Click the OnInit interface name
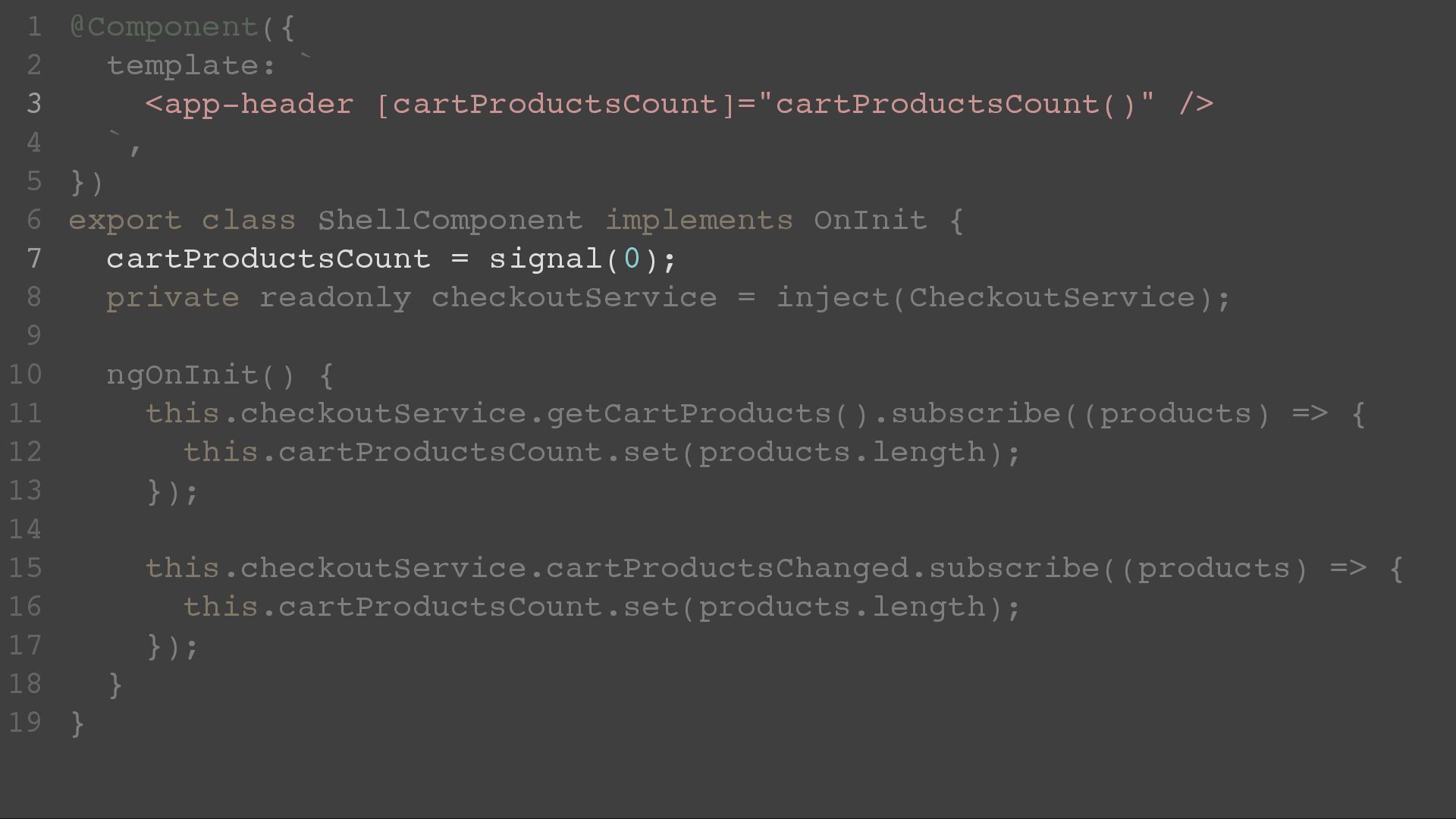 pyautogui.click(x=871, y=220)
